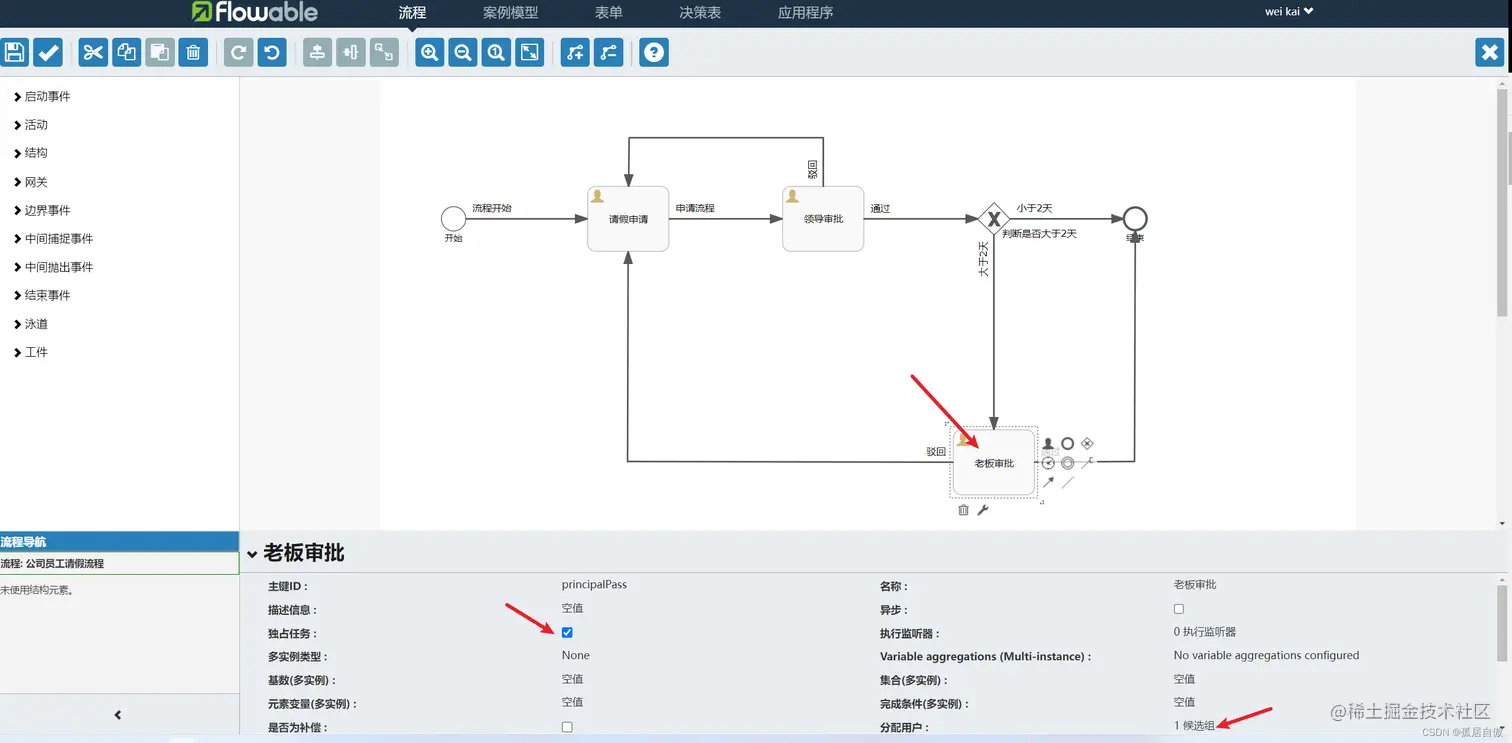This screenshot has width=1512, height=743.
Task: Close the editor with the X button
Action: 1490,52
